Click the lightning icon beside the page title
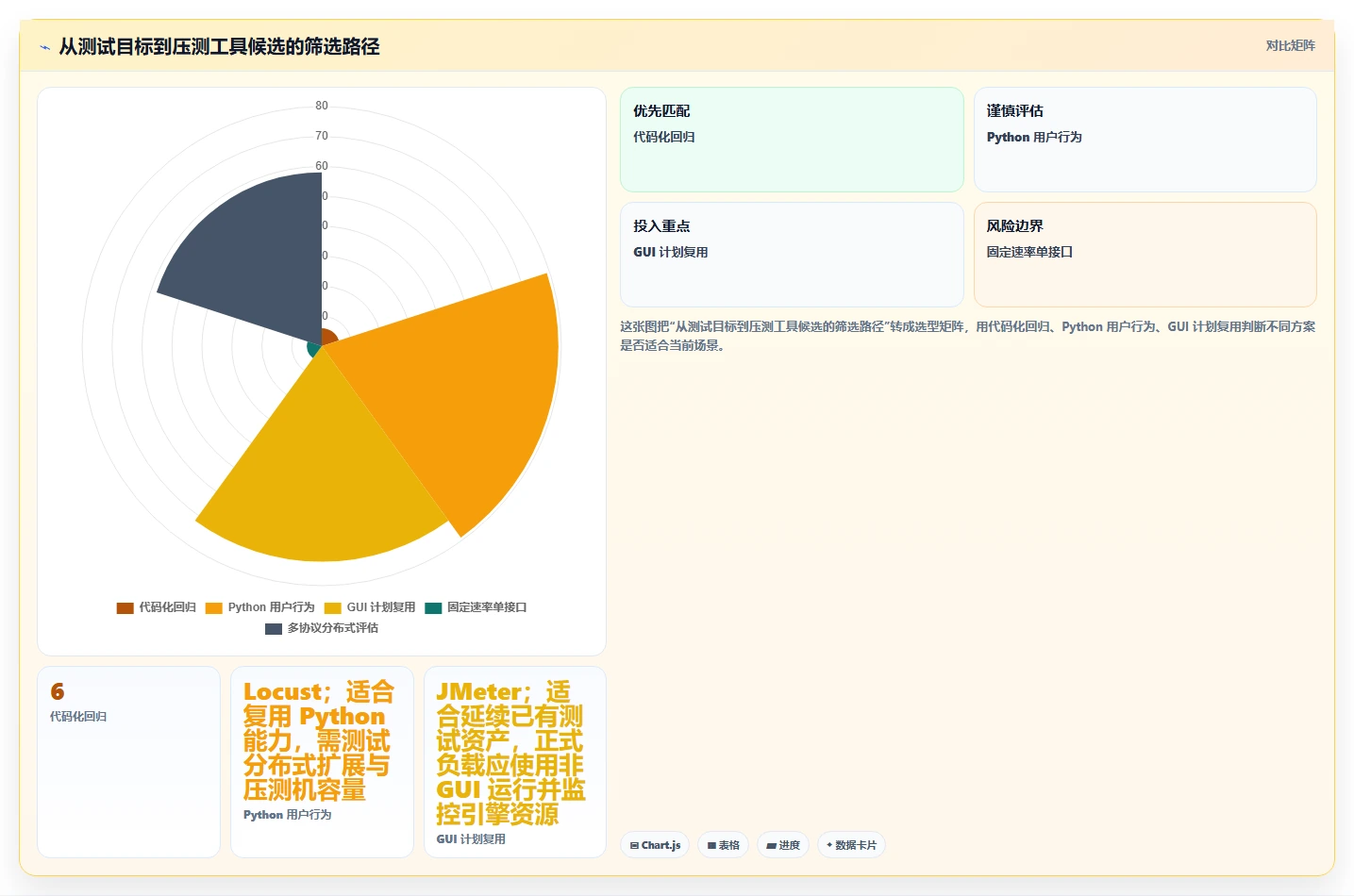Viewport: 1354px width, 896px height. [x=44, y=47]
